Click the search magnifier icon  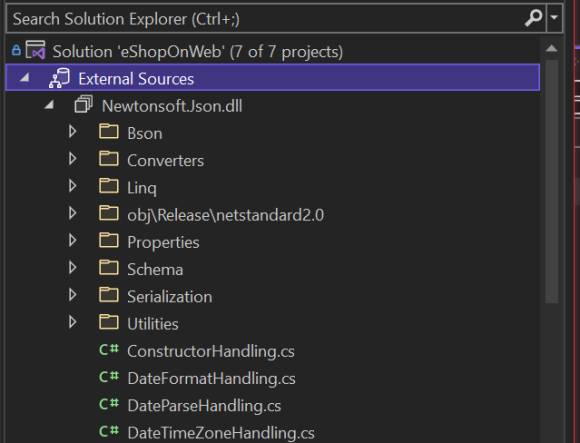click(x=533, y=18)
